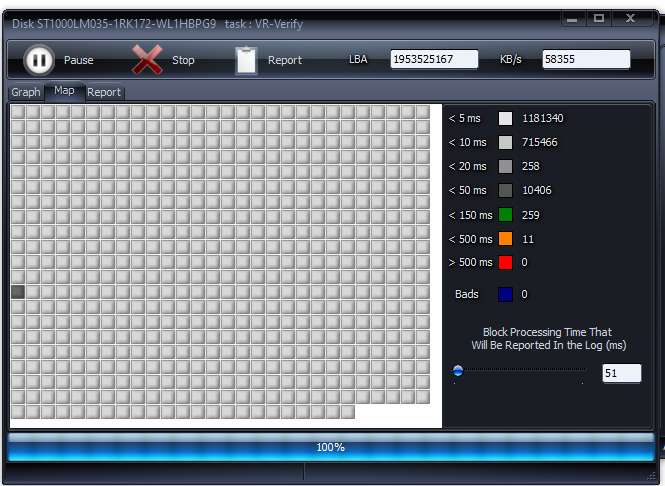Screen dimensions: 665x486
Task: Click the 100% progress bar
Action: point(331,447)
